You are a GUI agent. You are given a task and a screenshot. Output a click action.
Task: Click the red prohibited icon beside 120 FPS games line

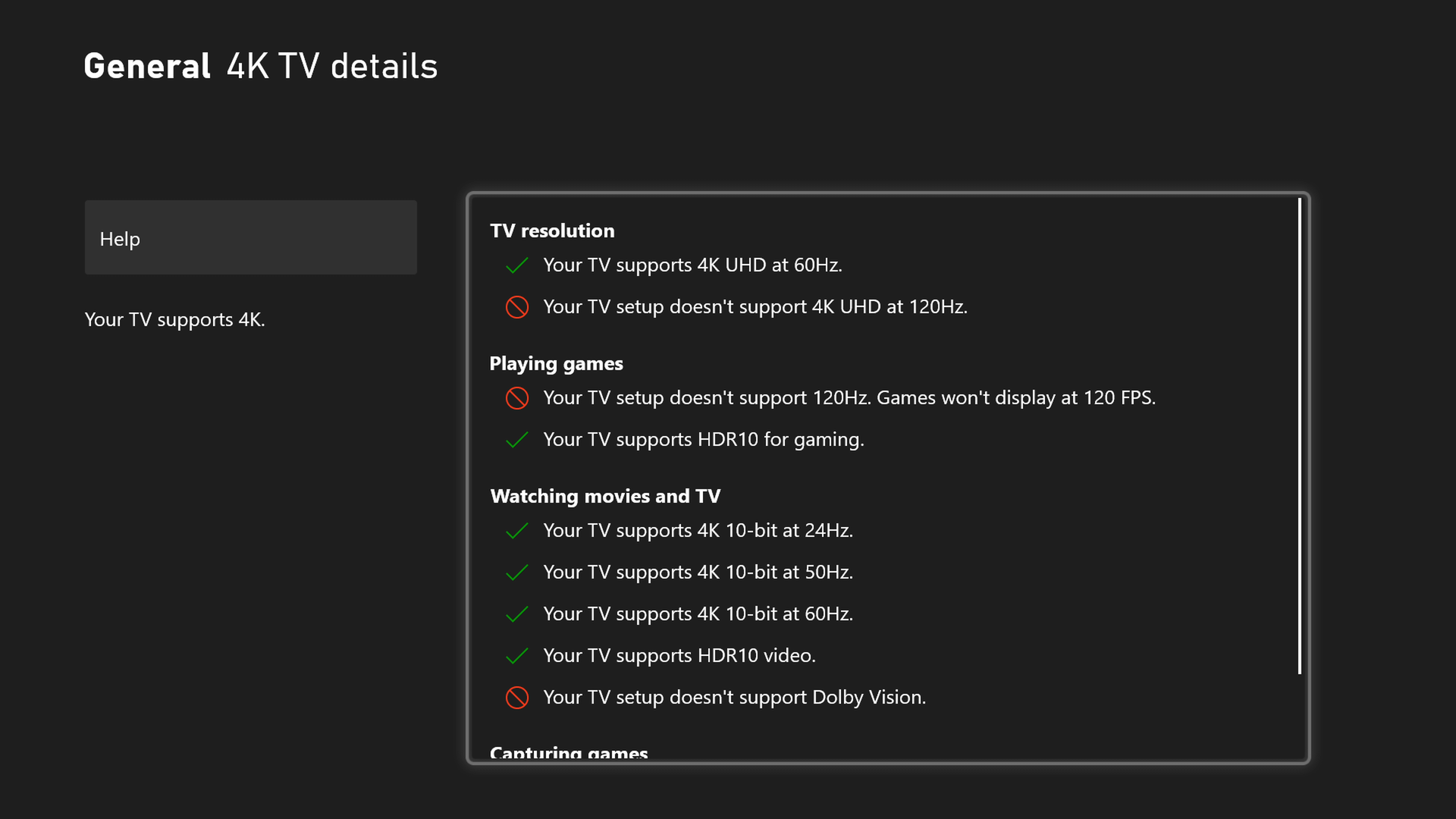tap(517, 398)
